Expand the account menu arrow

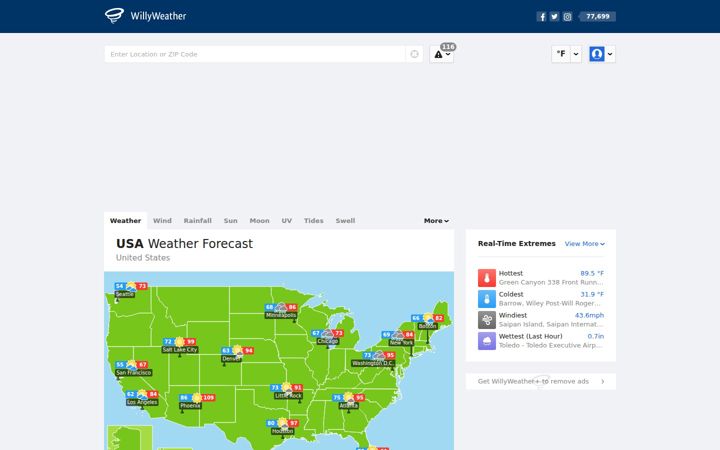tap(610, 54)
